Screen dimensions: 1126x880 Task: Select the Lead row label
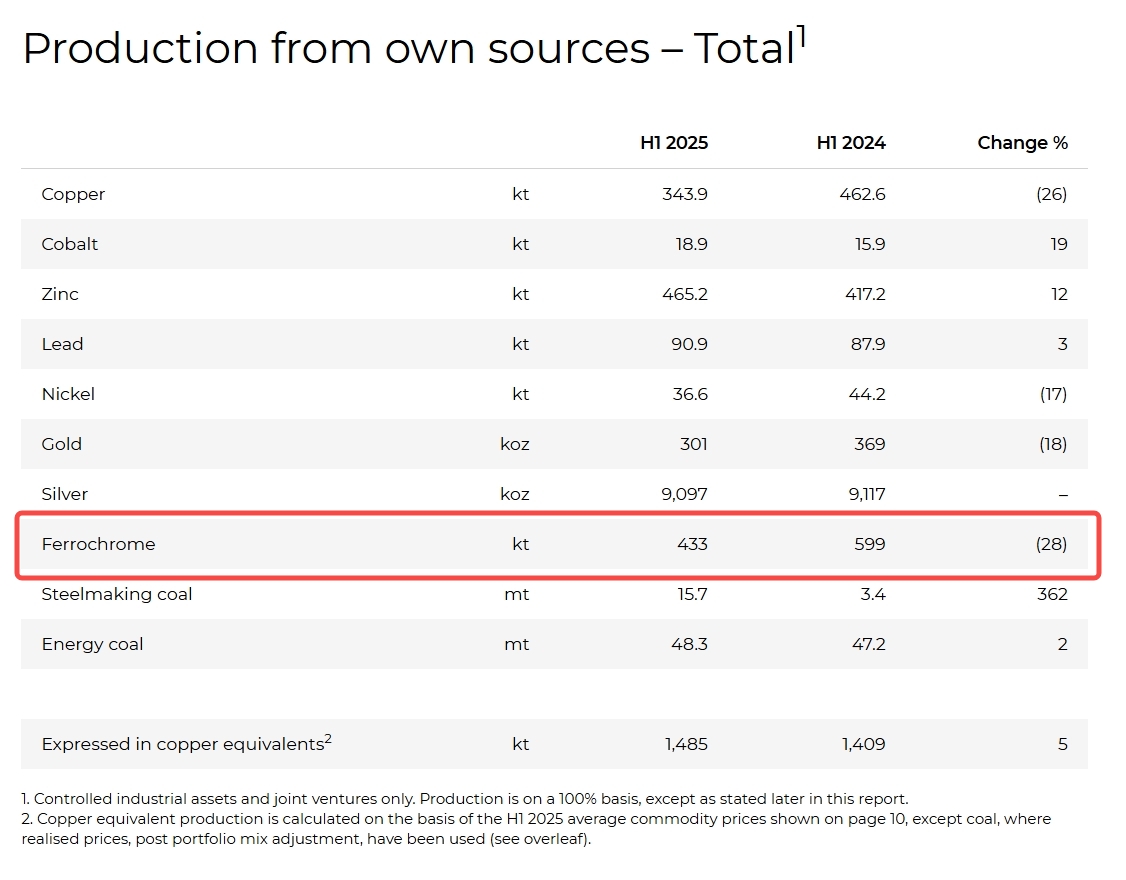click(x=62, y=344)
